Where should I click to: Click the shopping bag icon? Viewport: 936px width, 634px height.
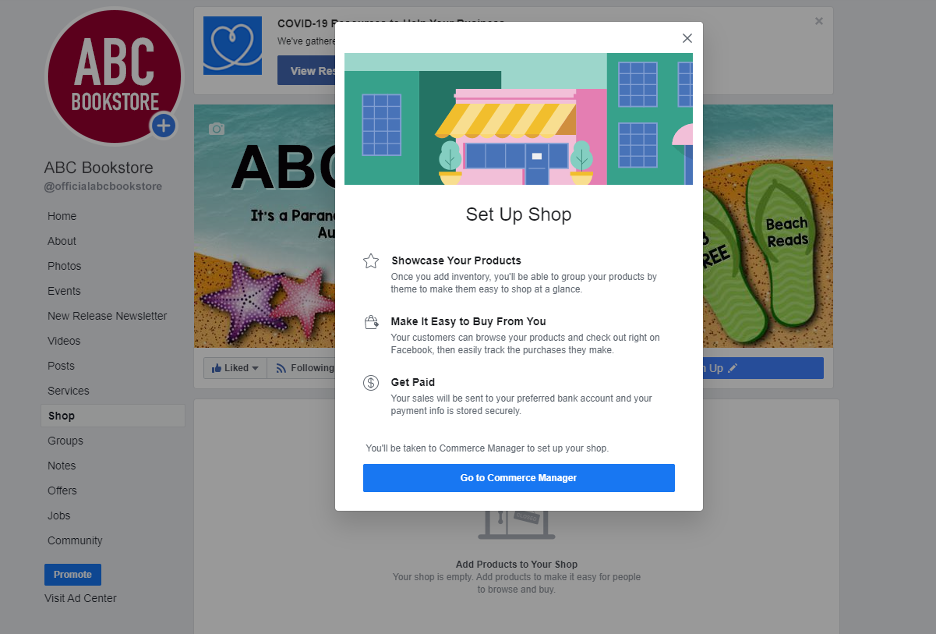tap(371, 322)
